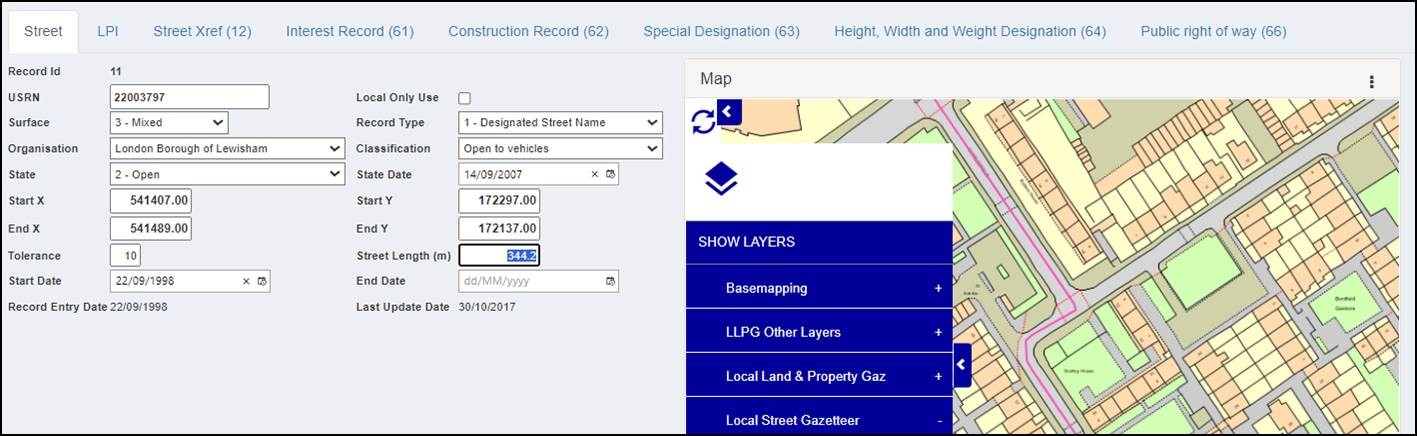This screenshot has width=1417, height=436.
Task: Open the Special Designation (63) tab
Action: coord(721,31)
